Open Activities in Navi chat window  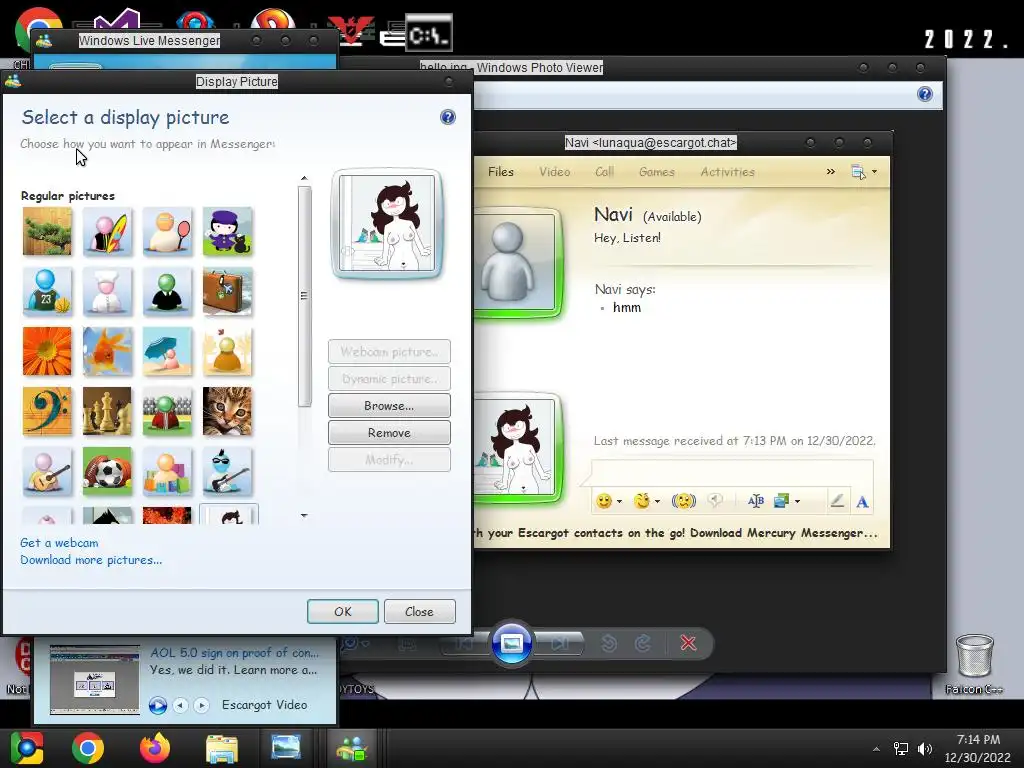tap(728, 172)
